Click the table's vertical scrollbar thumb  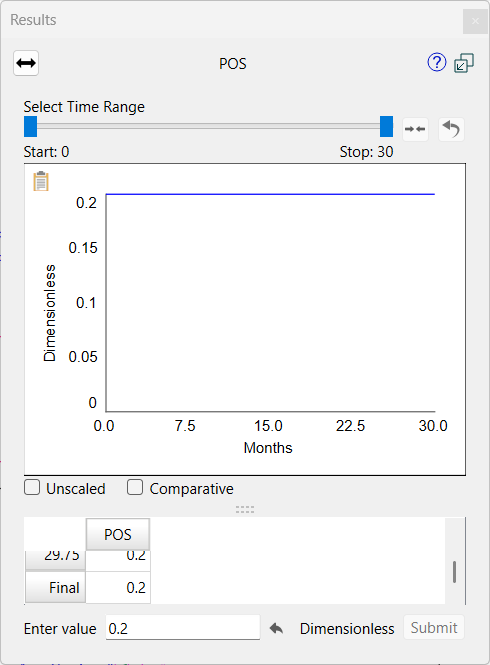click(454, 572)
